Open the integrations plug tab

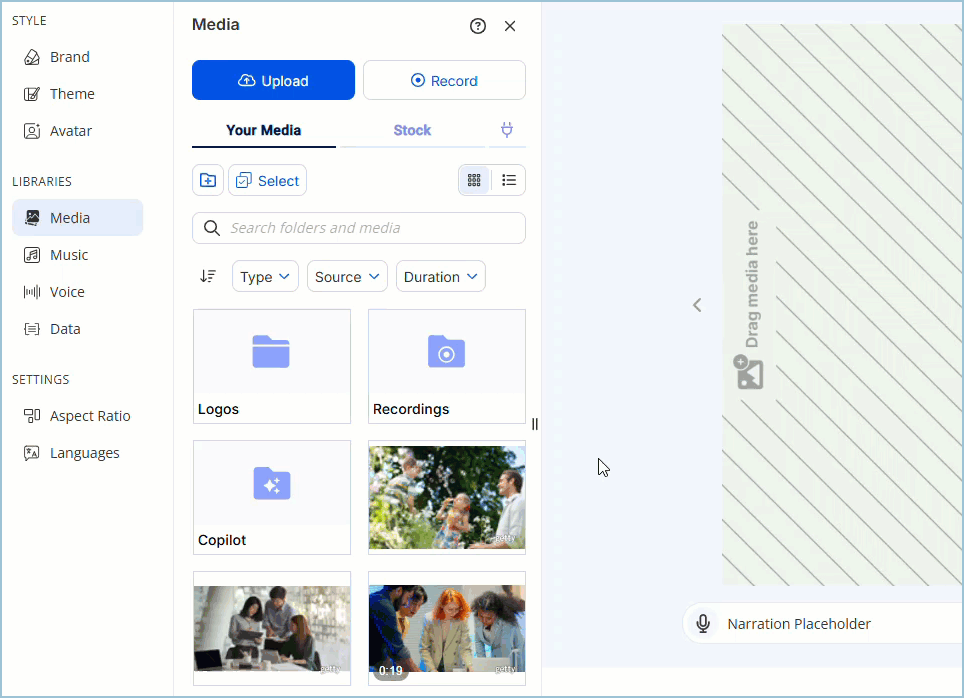[507, 130]
